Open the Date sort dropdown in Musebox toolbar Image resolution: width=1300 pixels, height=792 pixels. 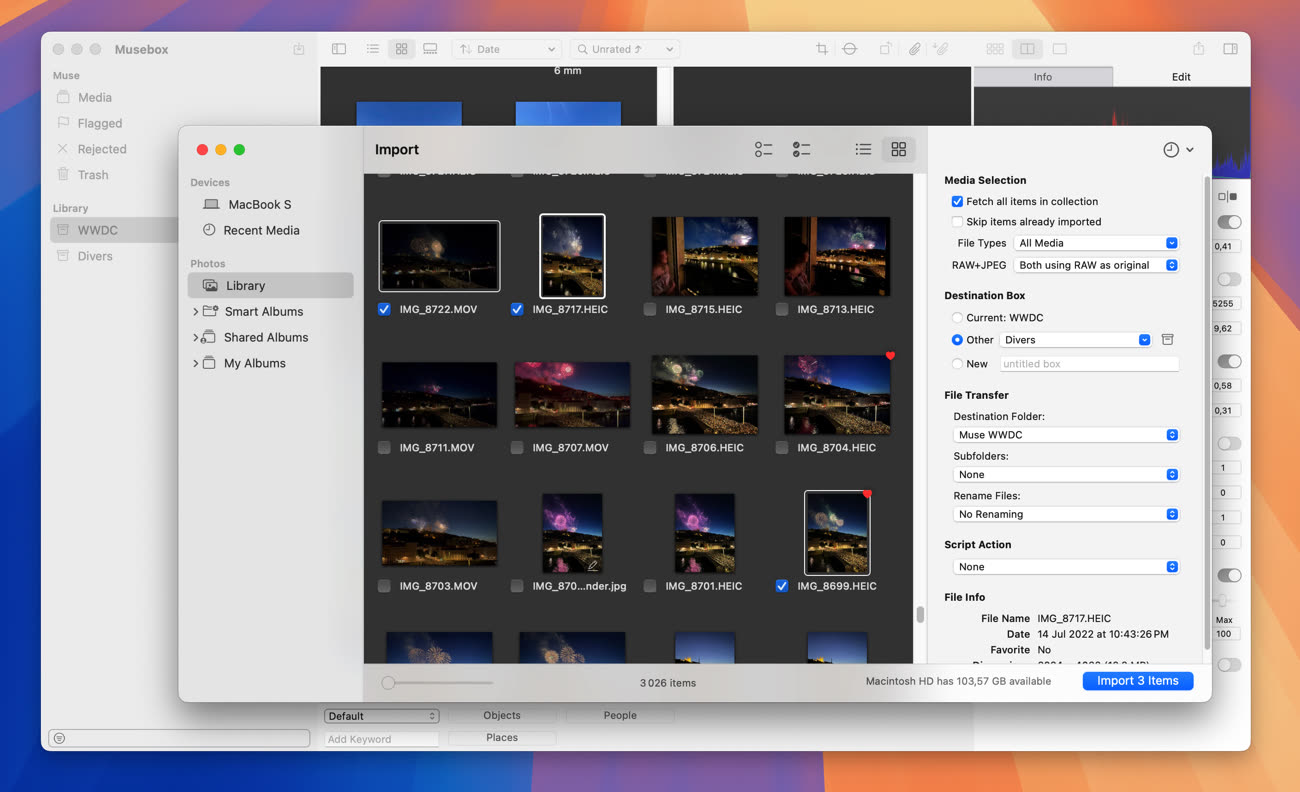pos(507,49)
